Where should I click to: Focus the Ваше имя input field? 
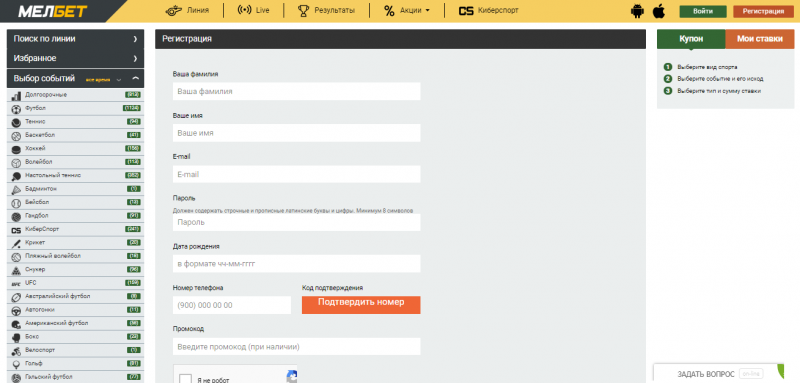pos(296,133)
